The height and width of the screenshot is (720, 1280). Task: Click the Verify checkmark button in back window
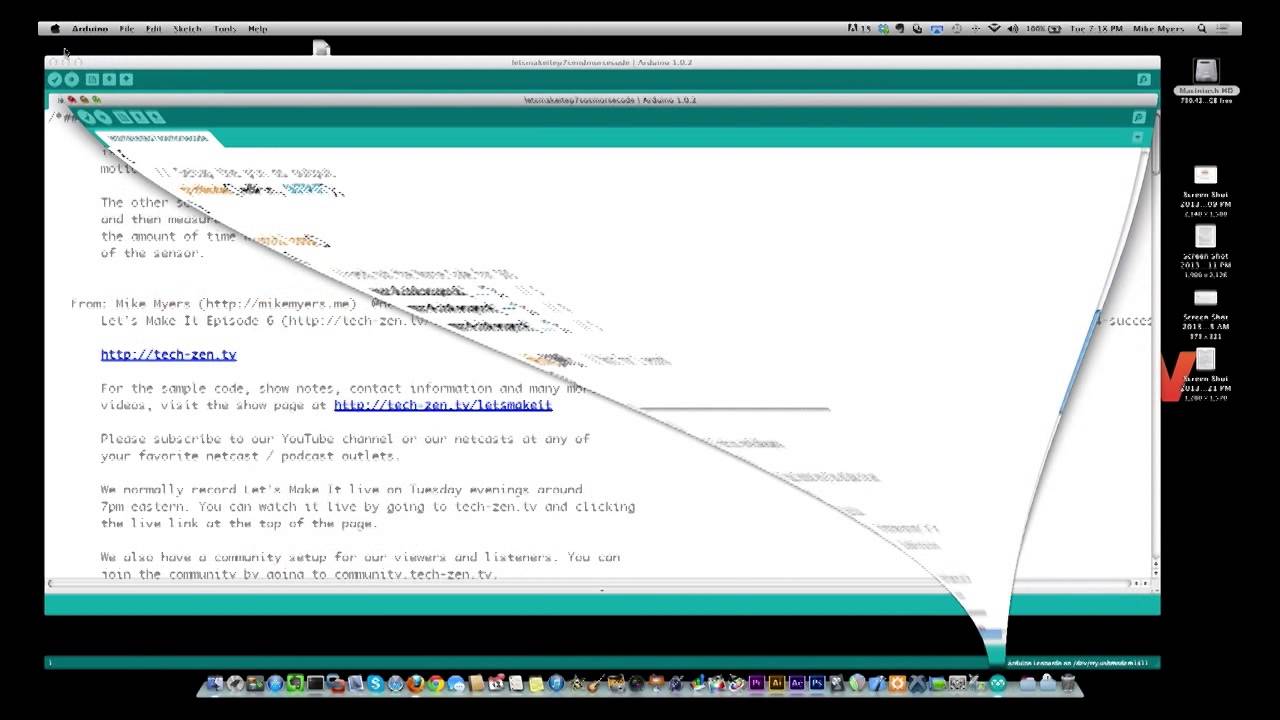point(55,80)
